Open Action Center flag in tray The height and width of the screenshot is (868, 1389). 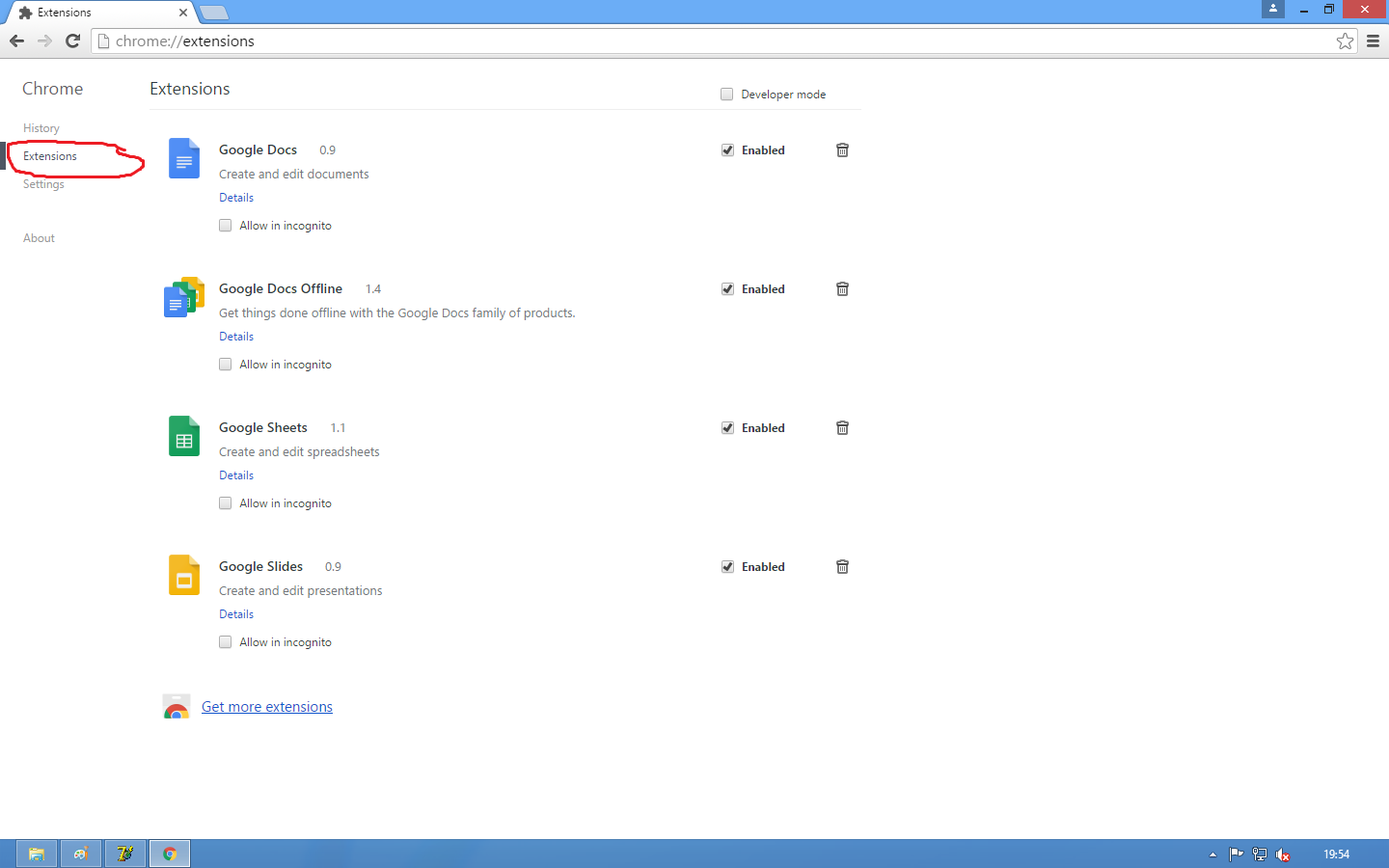[1236, 854]
